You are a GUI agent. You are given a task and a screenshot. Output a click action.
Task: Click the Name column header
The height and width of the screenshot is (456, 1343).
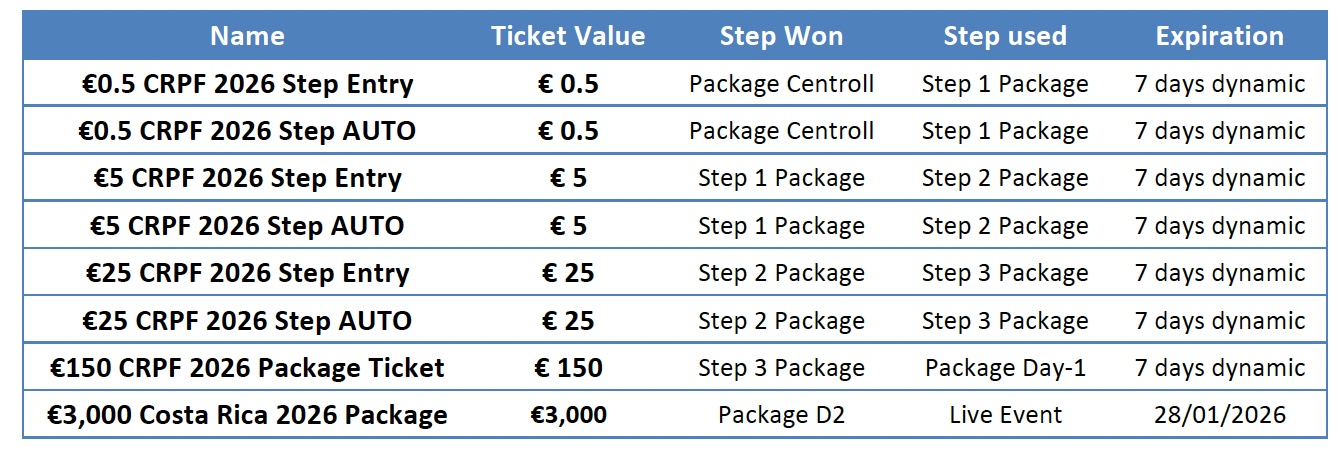point(247,37)
